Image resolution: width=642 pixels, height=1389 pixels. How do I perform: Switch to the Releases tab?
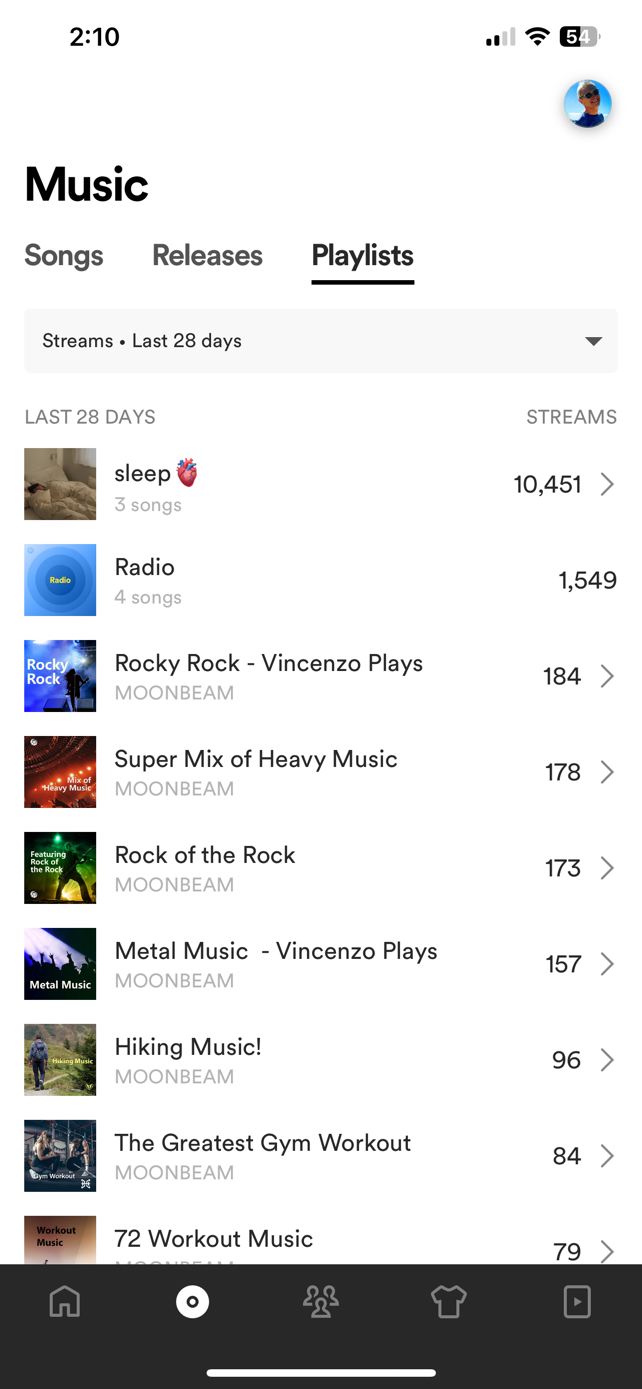[x=207, y=256]
